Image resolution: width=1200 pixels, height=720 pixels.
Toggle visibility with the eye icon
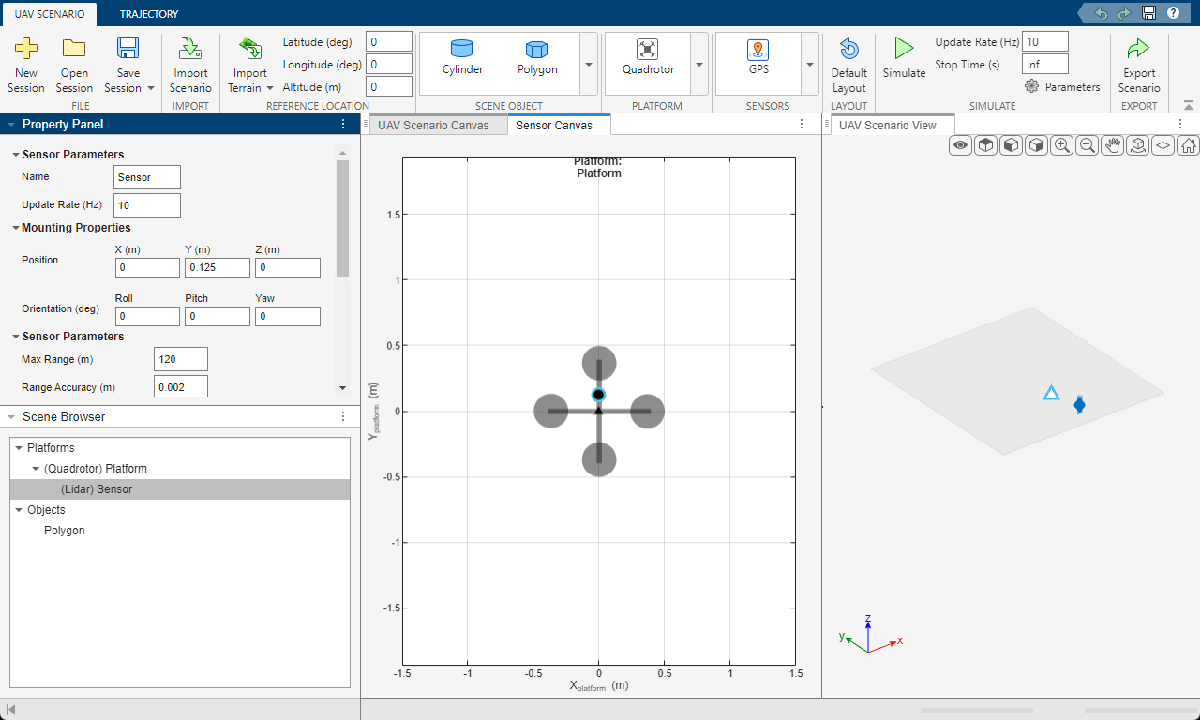tap(961, 145)
